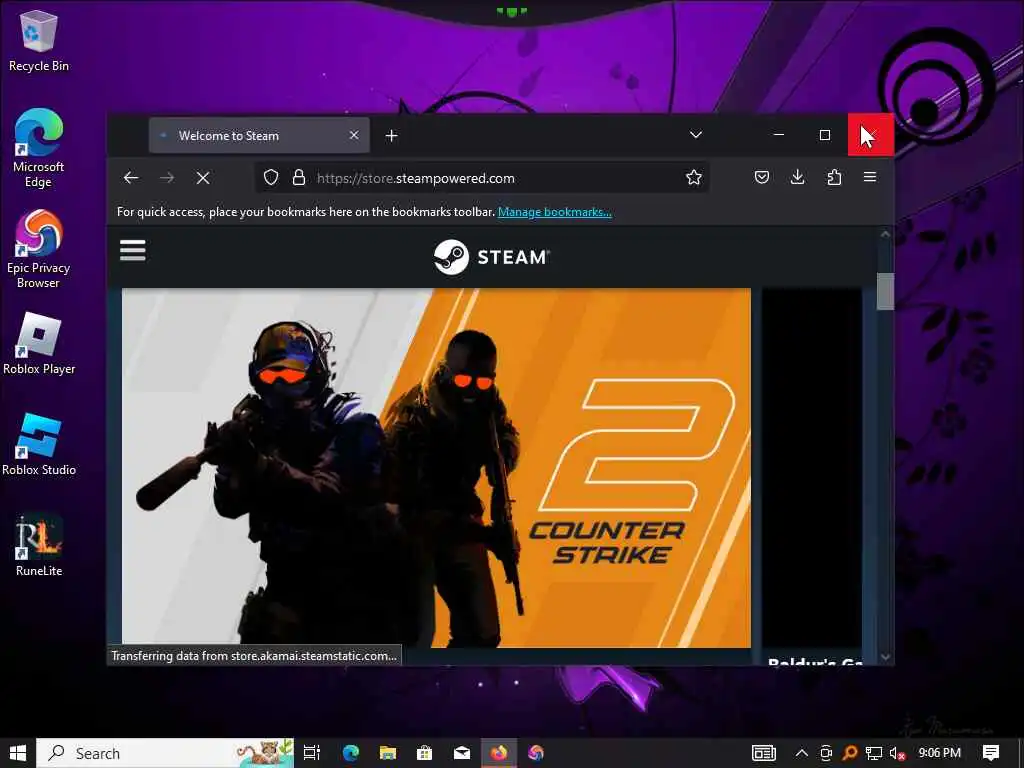Open a new tab with the plus button
Viewport: 1024px width, 768px height.
[x=391, y=135]
